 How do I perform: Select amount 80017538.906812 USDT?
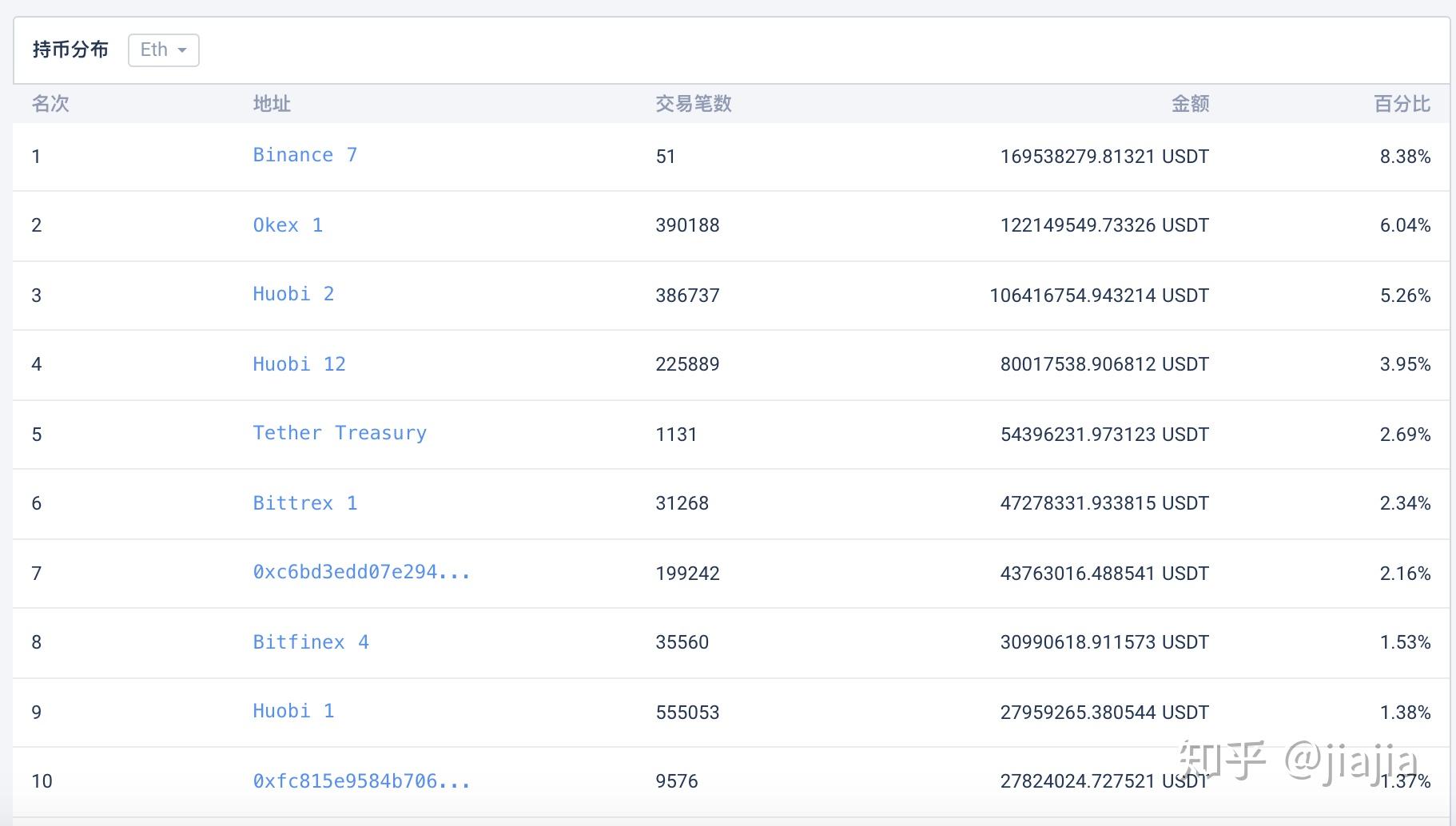tap(1104, 364)
